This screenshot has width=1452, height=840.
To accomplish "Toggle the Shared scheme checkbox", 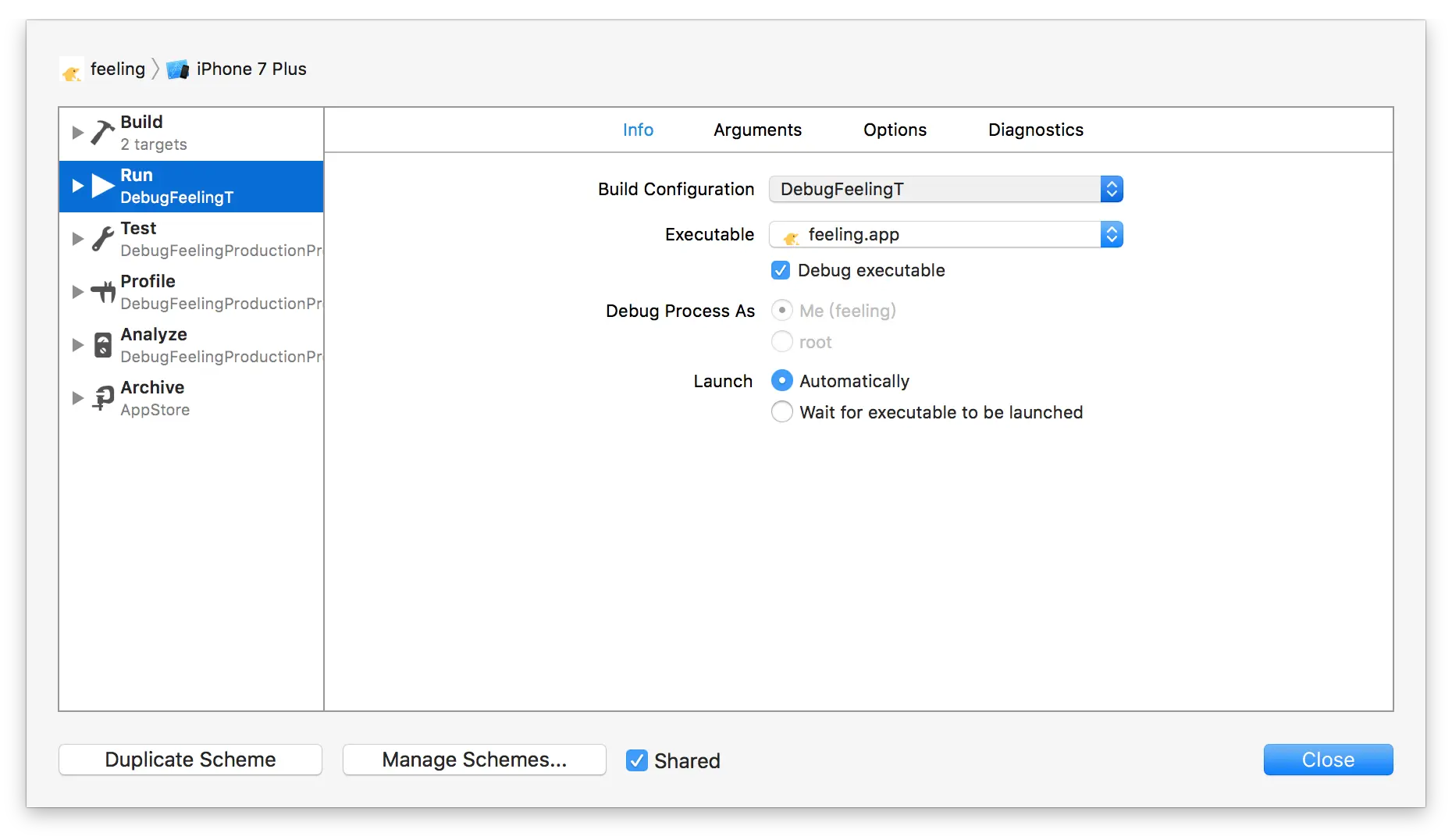I will click(637, 760).
